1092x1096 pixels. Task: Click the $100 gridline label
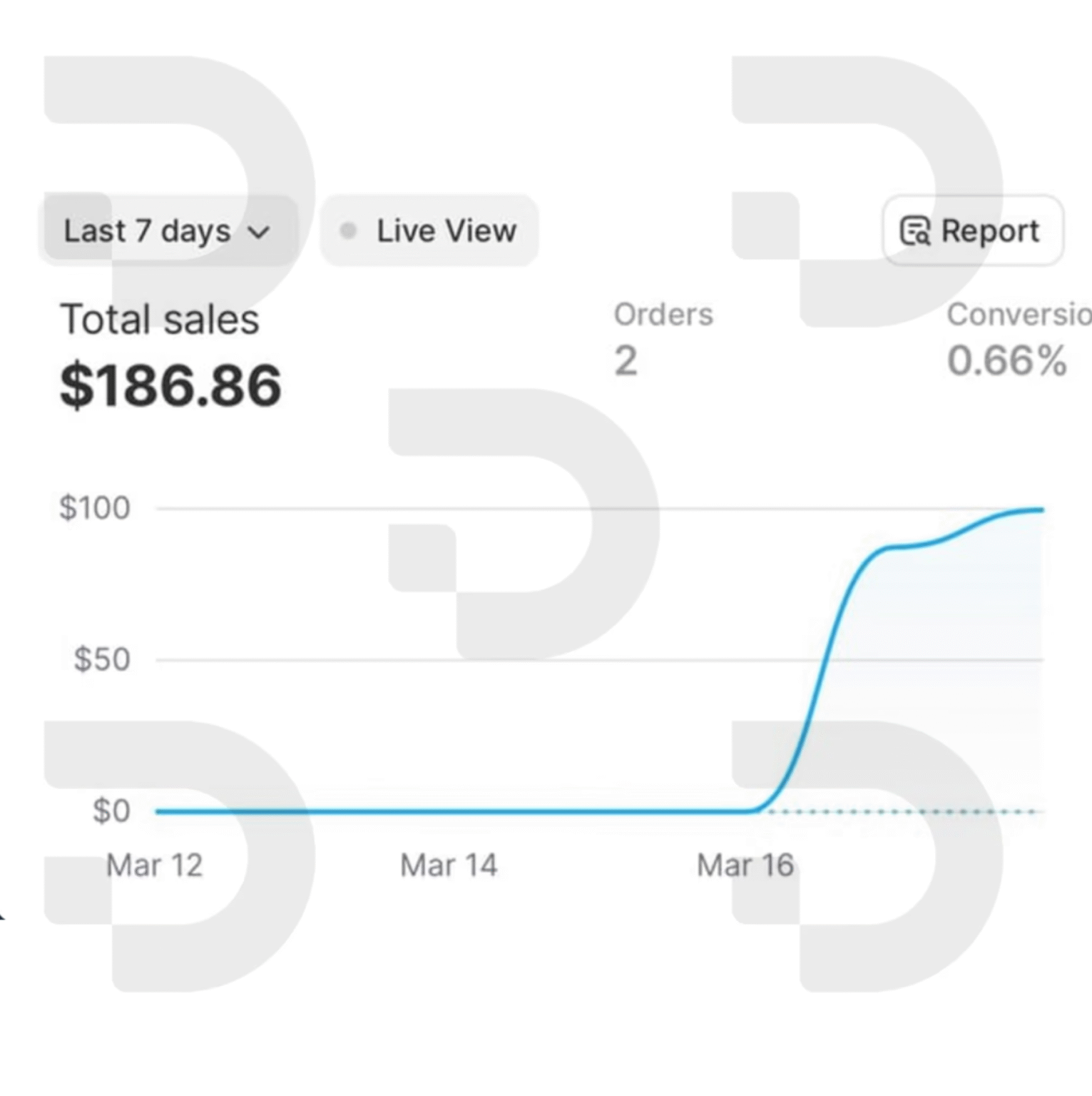(x=95, y=508)
